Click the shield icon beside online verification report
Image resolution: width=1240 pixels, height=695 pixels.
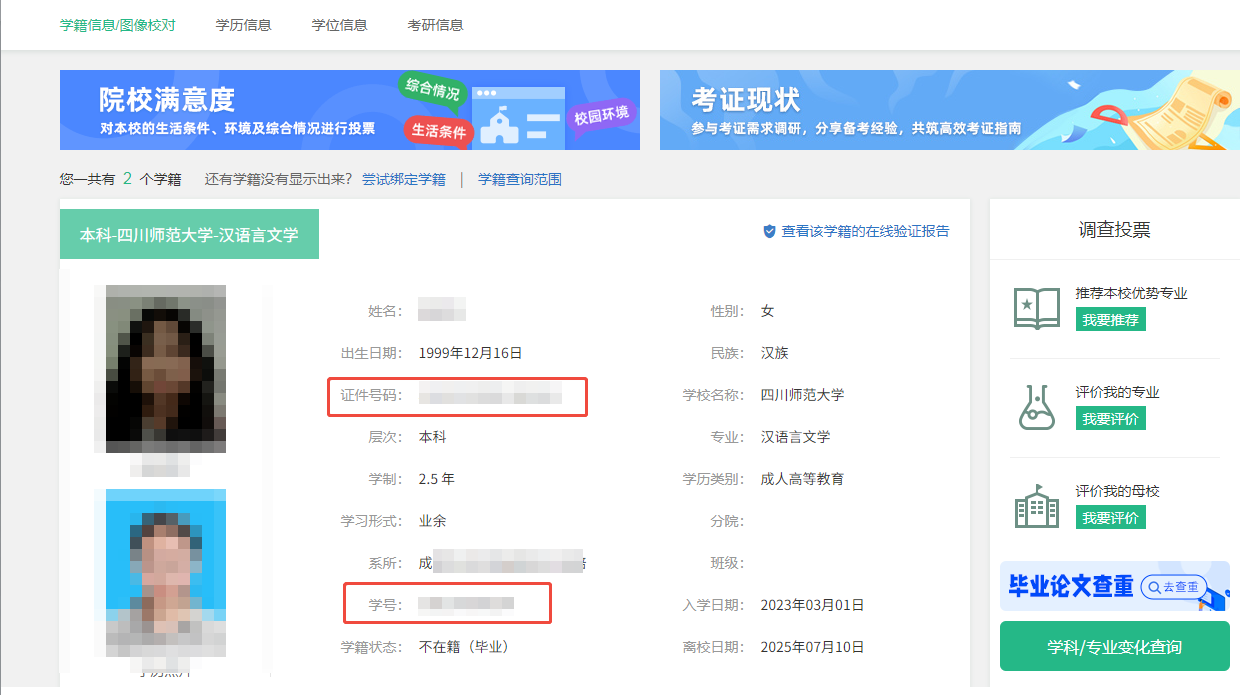click(x=769, y=231)
